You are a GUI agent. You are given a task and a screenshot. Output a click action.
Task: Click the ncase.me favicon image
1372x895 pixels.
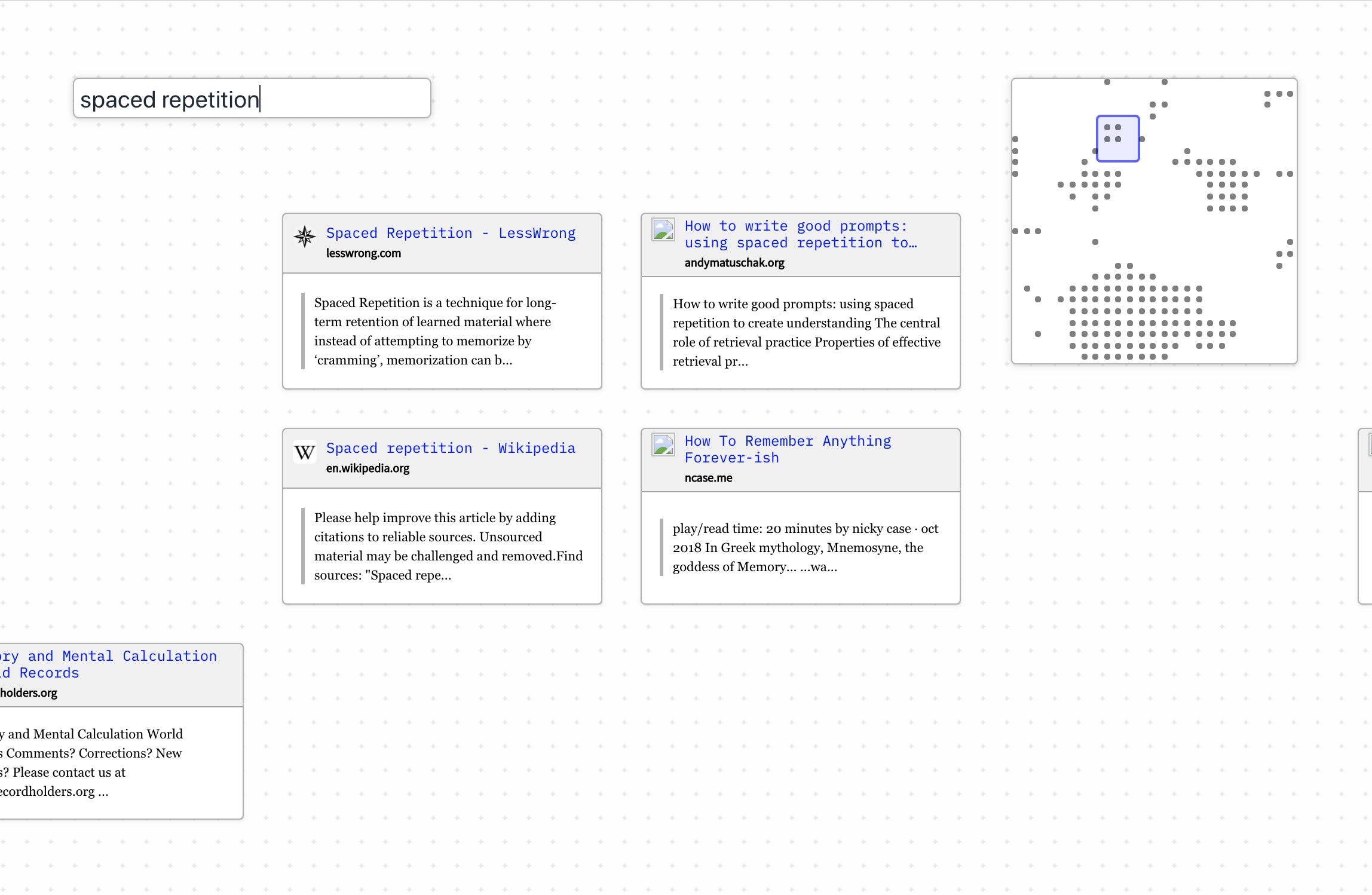click(663, 445)
